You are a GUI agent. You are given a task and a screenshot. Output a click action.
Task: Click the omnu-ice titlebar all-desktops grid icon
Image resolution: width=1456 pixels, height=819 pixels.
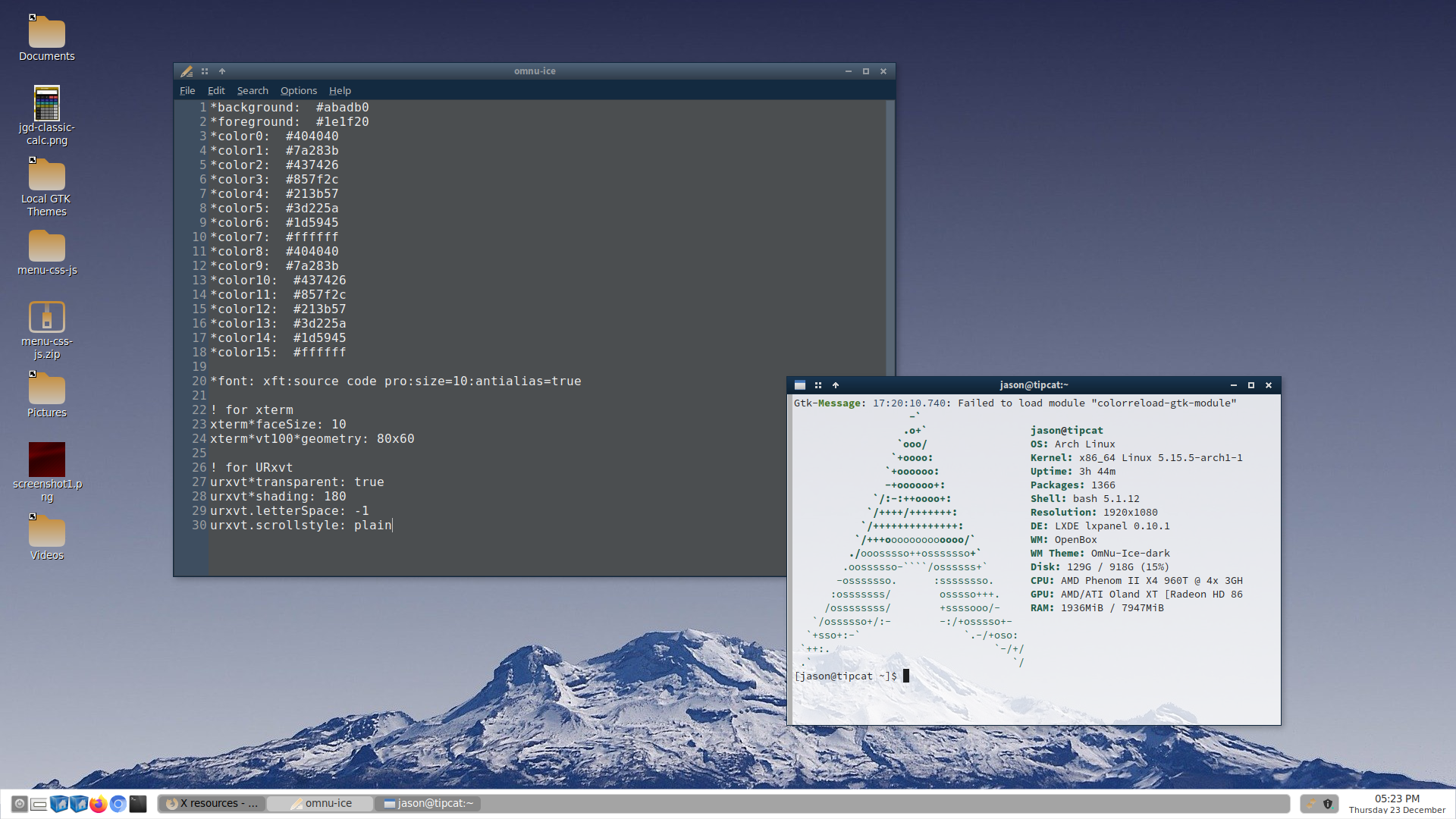pyautogui.click(x=205, y=71)
